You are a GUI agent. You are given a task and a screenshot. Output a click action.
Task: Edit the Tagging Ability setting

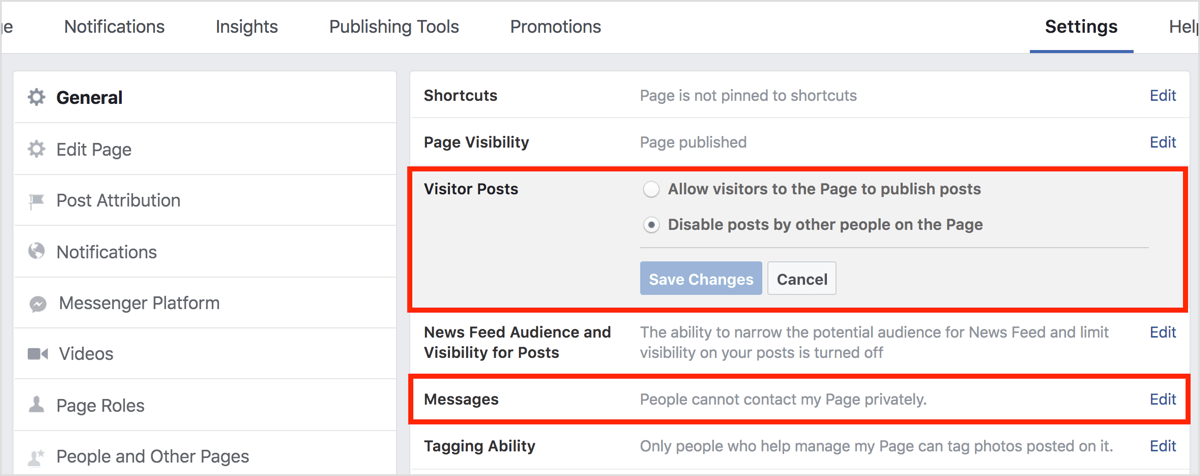point(1162,446)
